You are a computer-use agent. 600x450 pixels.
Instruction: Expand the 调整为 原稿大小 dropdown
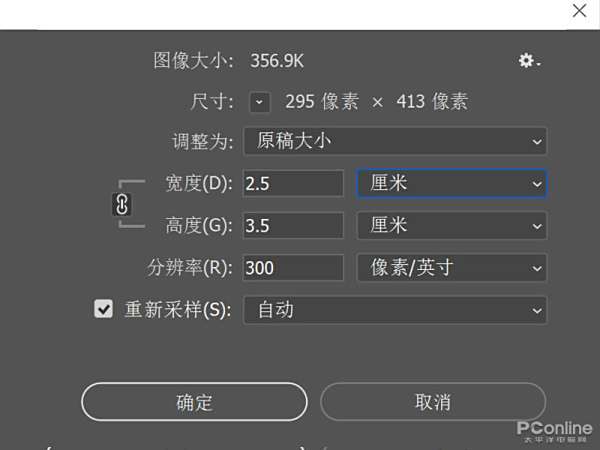(395, 141)
